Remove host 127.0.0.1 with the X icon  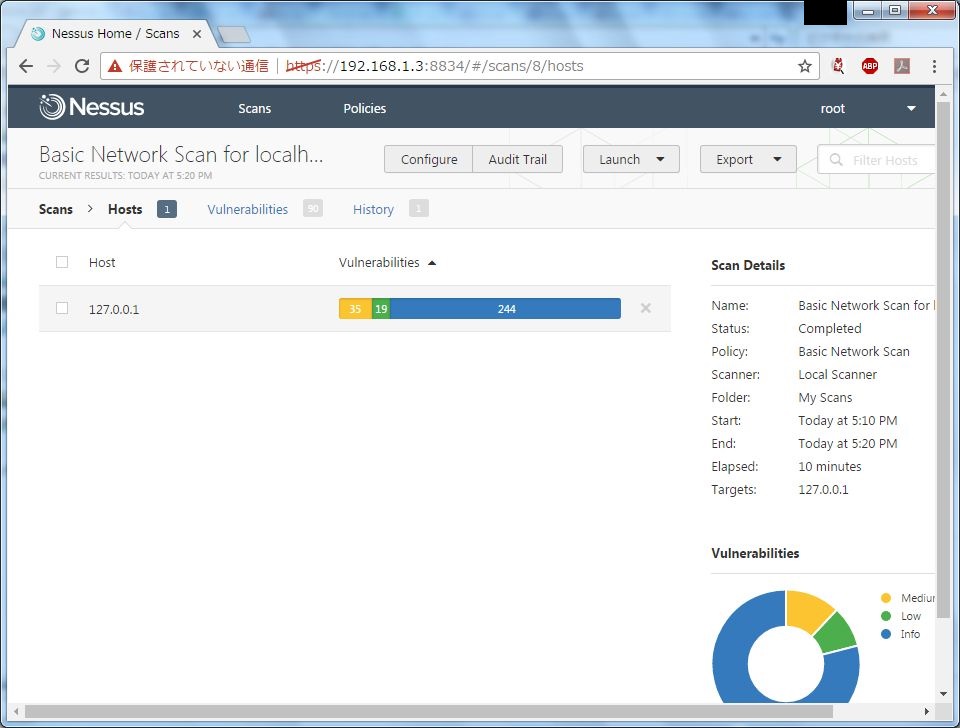[x=645, y=308]
